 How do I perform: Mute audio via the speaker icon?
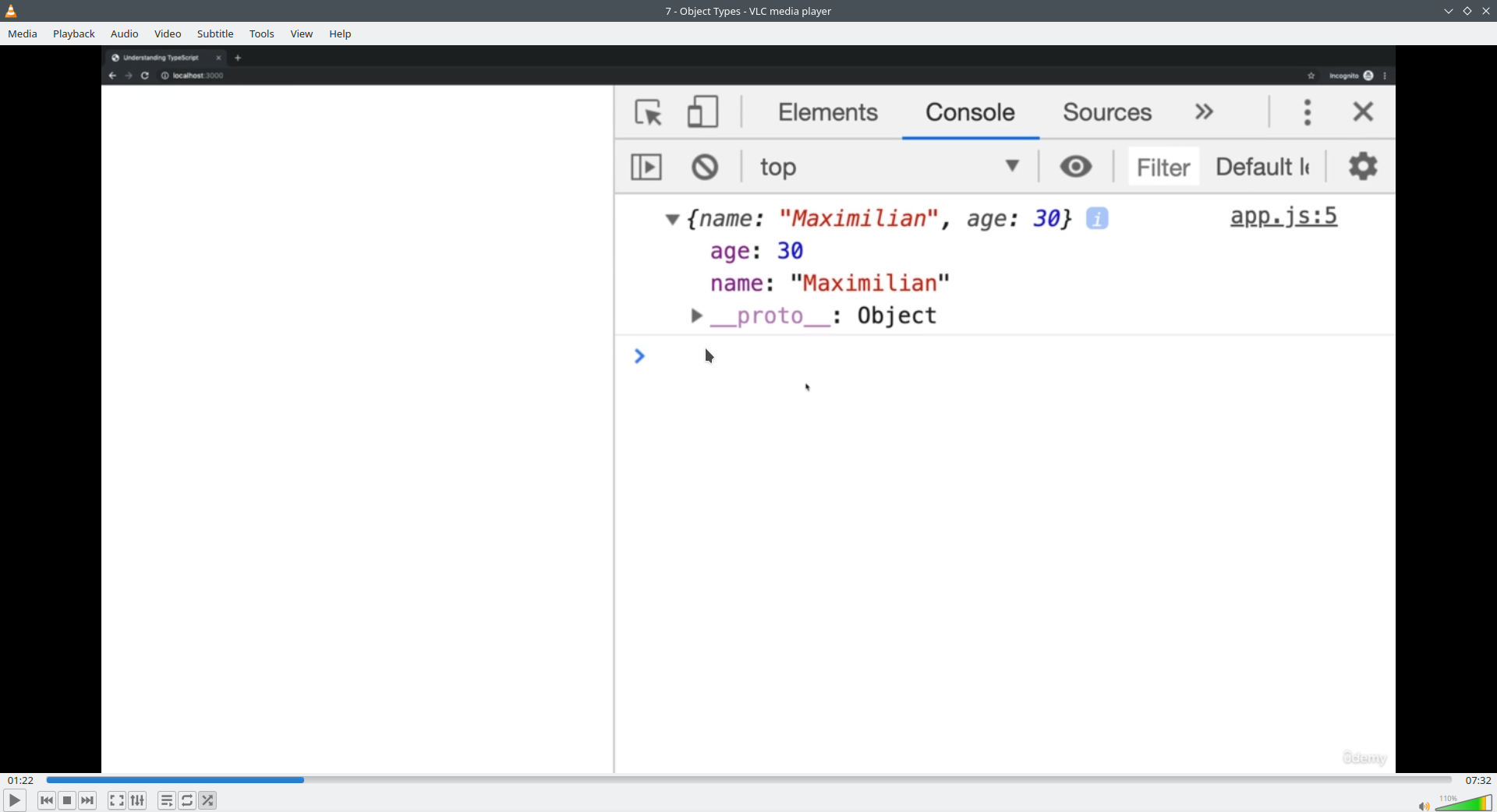[1424, 806]
